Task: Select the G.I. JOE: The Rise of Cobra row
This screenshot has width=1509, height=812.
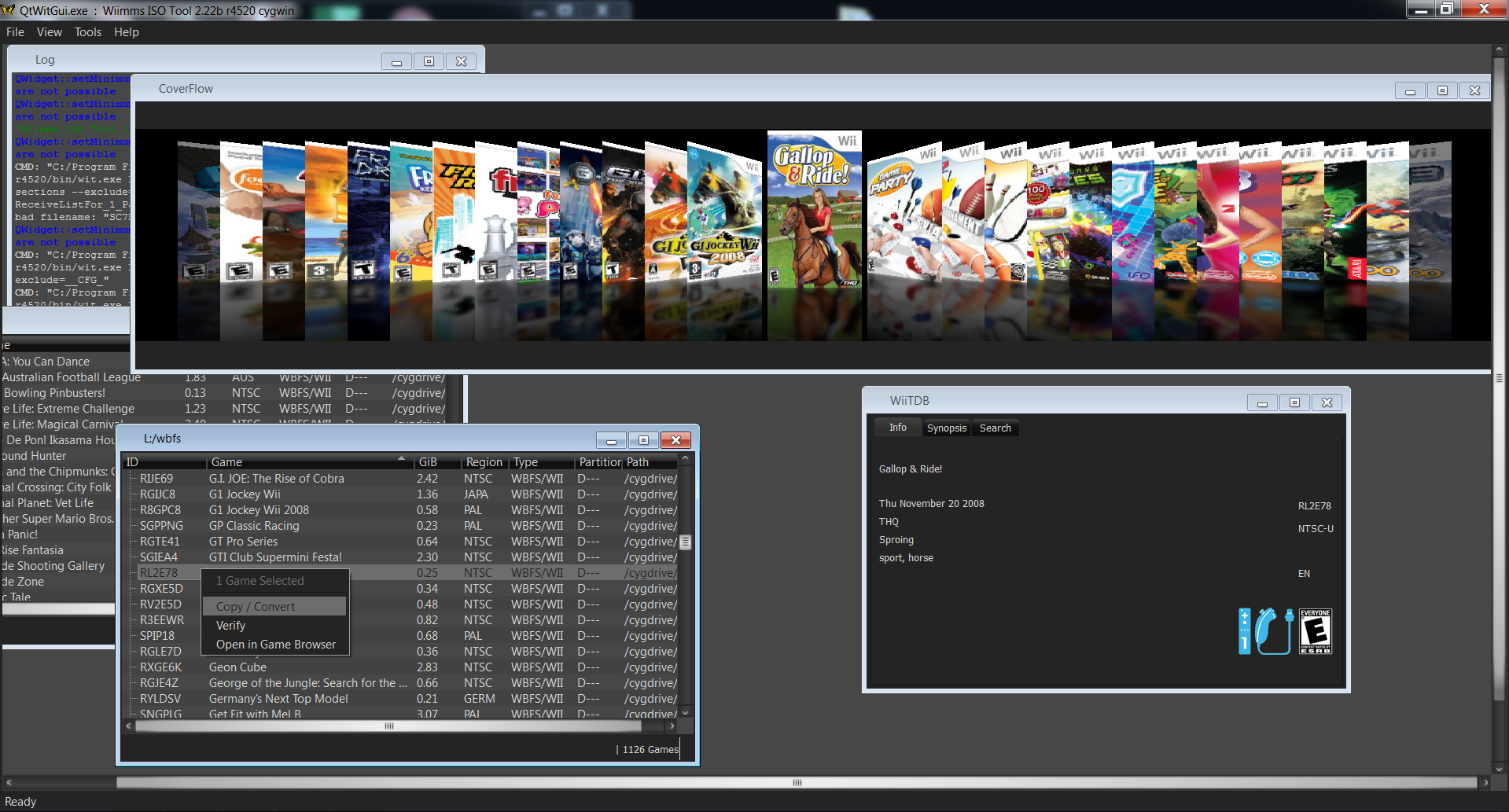Action: pyautogui.click(x=401, y=479)
